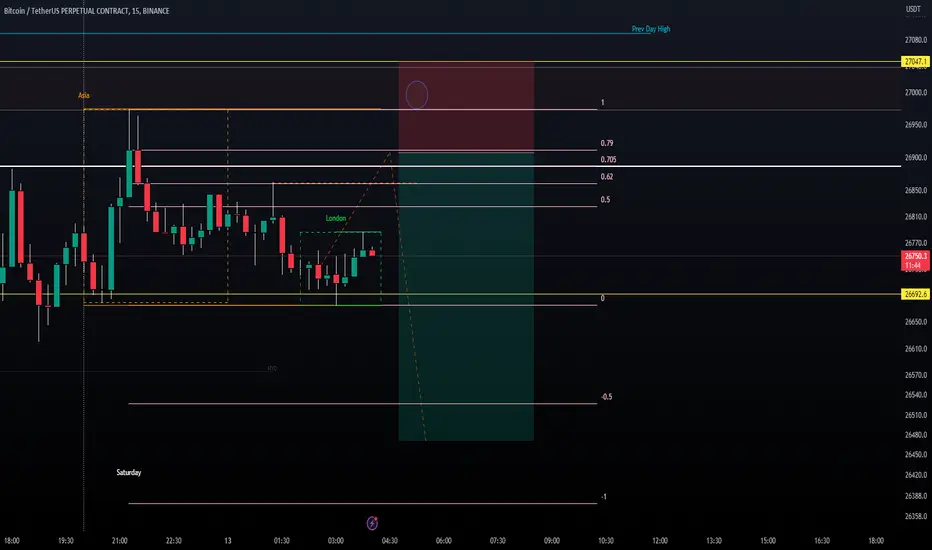The height and width of the screenshot is (550, 932).
Task: Click the USDT currency label
Action: tap(913, 9)
